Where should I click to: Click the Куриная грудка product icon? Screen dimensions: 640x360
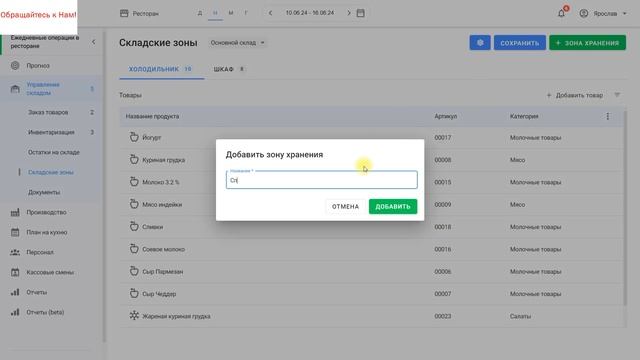134,160
